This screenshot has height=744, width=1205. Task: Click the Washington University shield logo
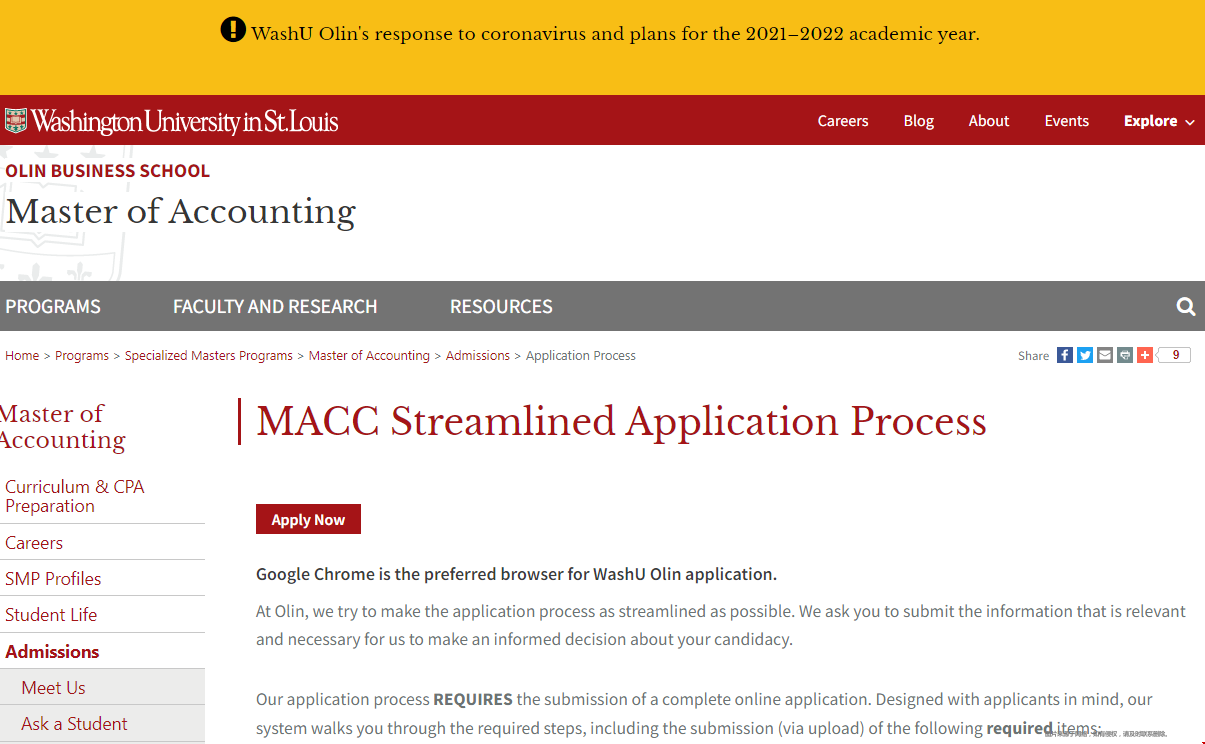(x=15, y=121)
